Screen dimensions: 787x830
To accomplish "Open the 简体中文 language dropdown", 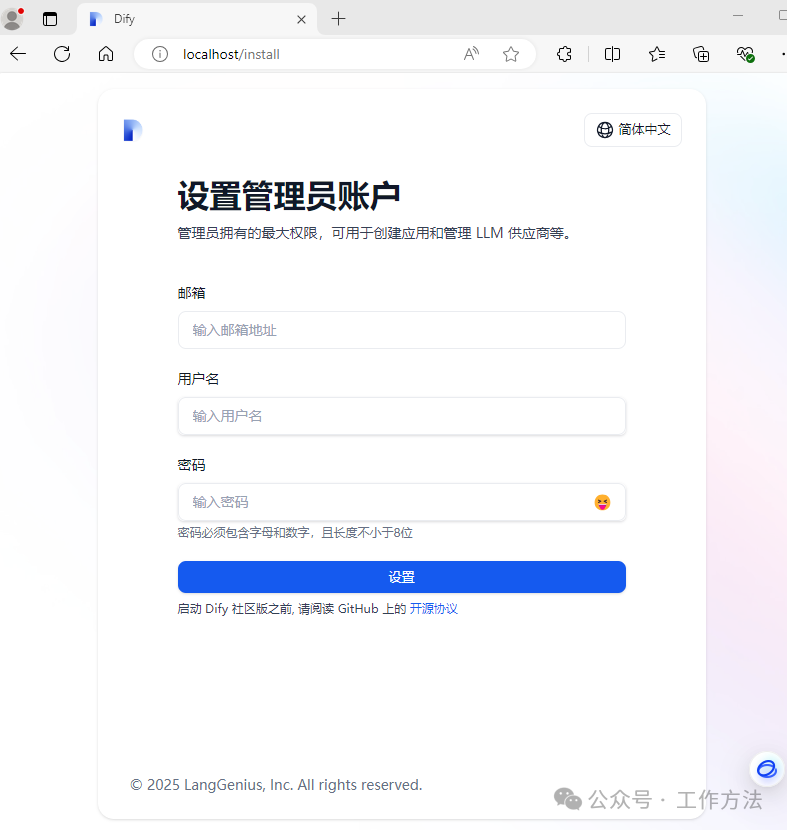I will pyautogui.click(x=633, y=130).
